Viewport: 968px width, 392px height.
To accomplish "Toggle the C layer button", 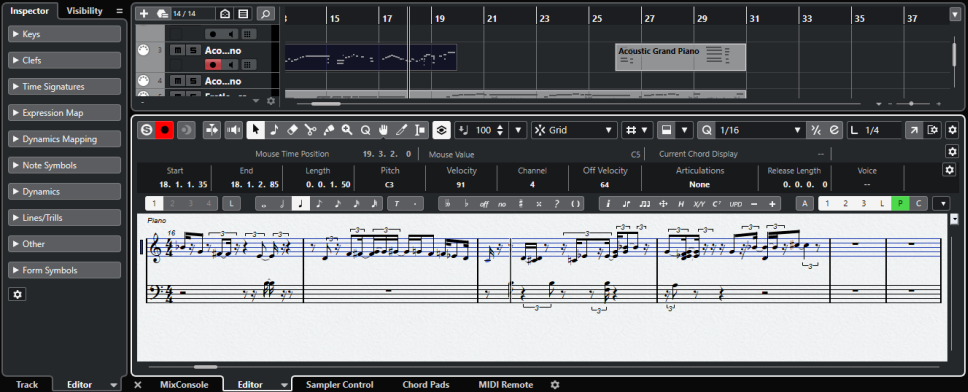I will point(918,204).
